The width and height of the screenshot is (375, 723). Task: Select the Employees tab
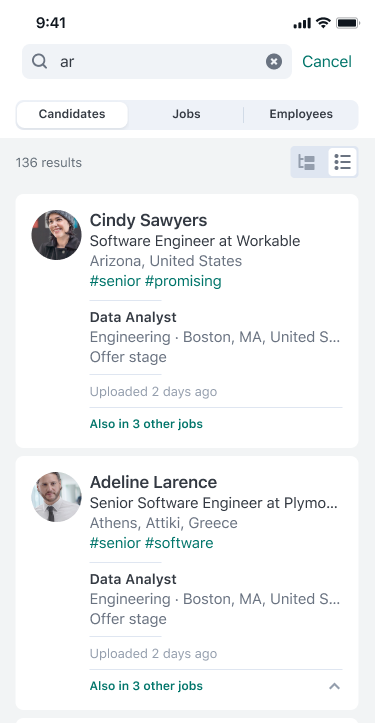(301, 114)
